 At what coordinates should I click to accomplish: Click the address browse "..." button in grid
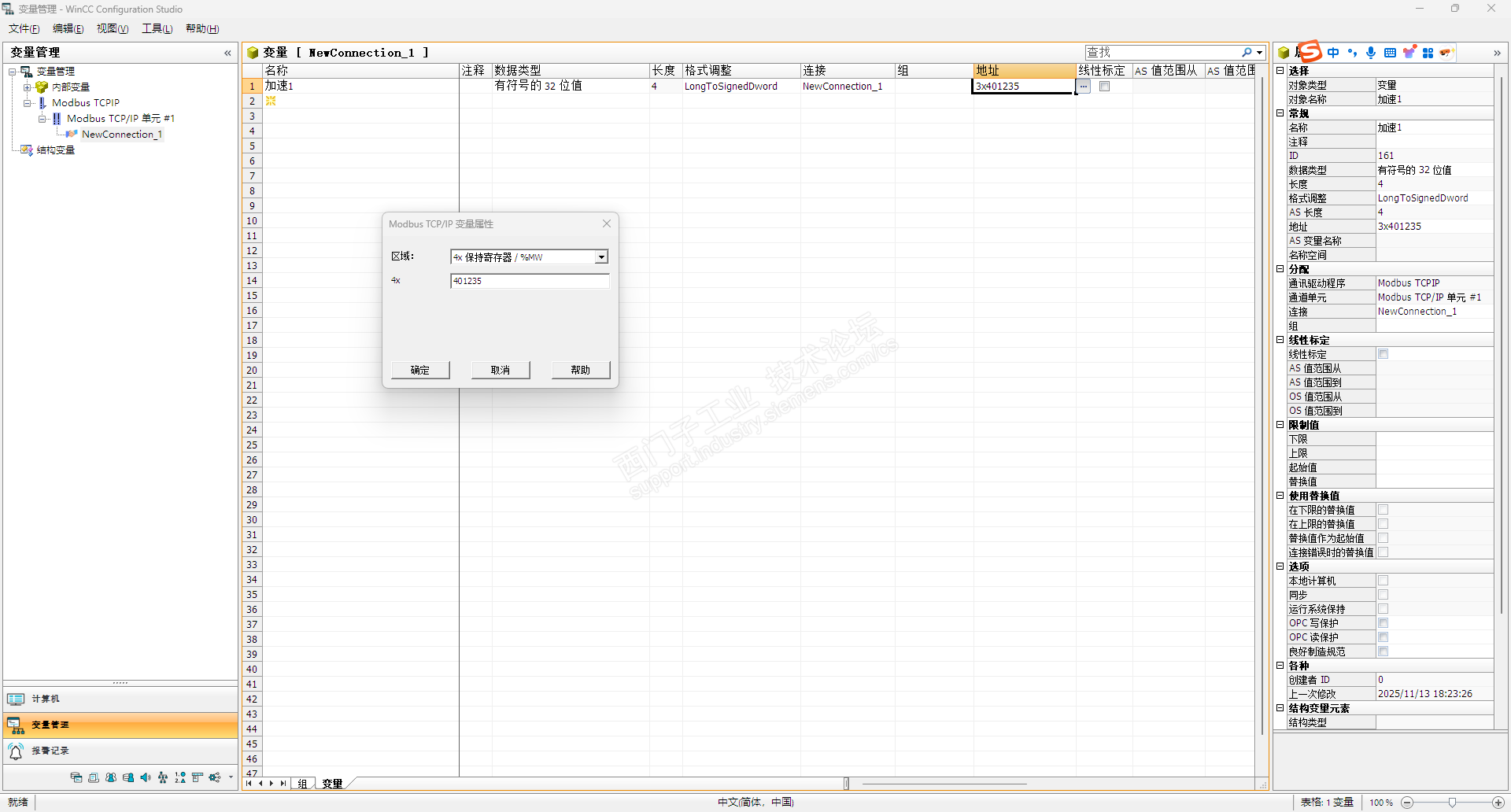[x=1084, y=87]
